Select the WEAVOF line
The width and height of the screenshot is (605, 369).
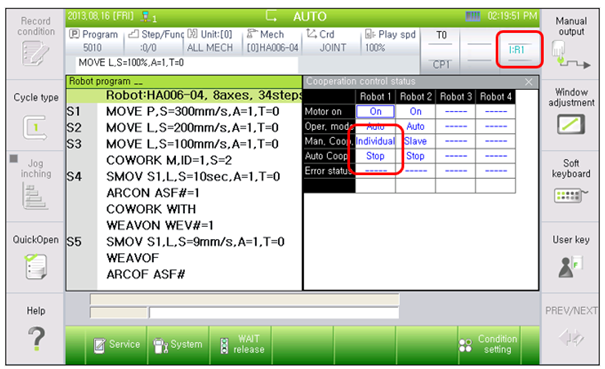tap(184, 258)
